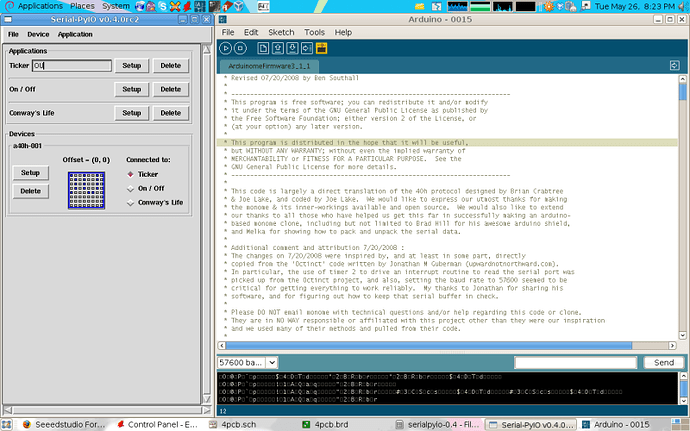Click Arduino window menu icon in title bar

[223, 19]
